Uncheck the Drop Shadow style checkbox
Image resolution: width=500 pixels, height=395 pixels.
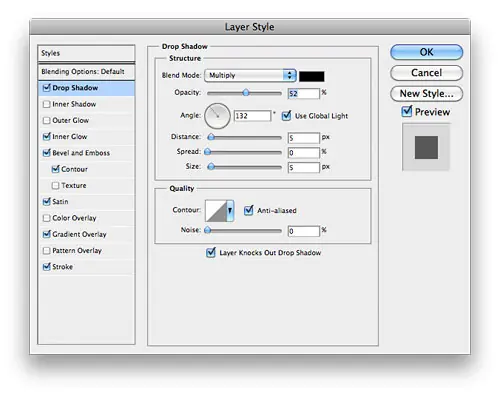tap(47, 88)
